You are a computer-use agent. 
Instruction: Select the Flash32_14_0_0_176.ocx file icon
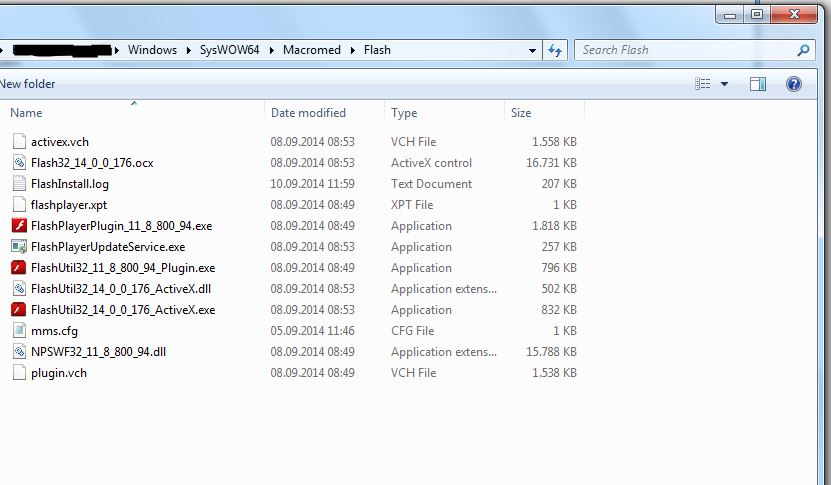pyautogui.click(x=19, y=163)
